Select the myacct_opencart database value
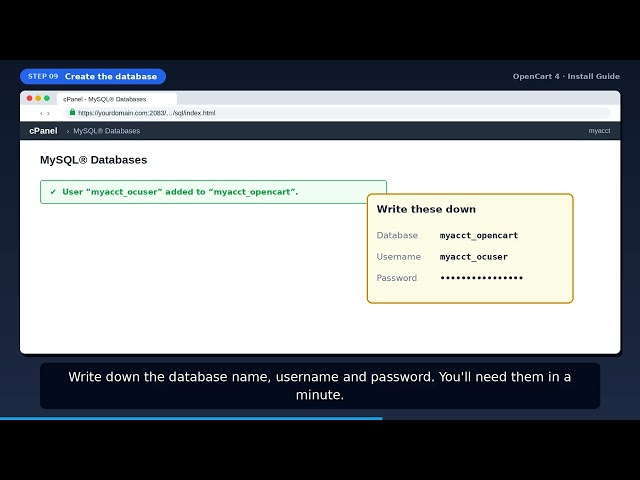This screenshot has height=480, width=640. click(479, 236)
